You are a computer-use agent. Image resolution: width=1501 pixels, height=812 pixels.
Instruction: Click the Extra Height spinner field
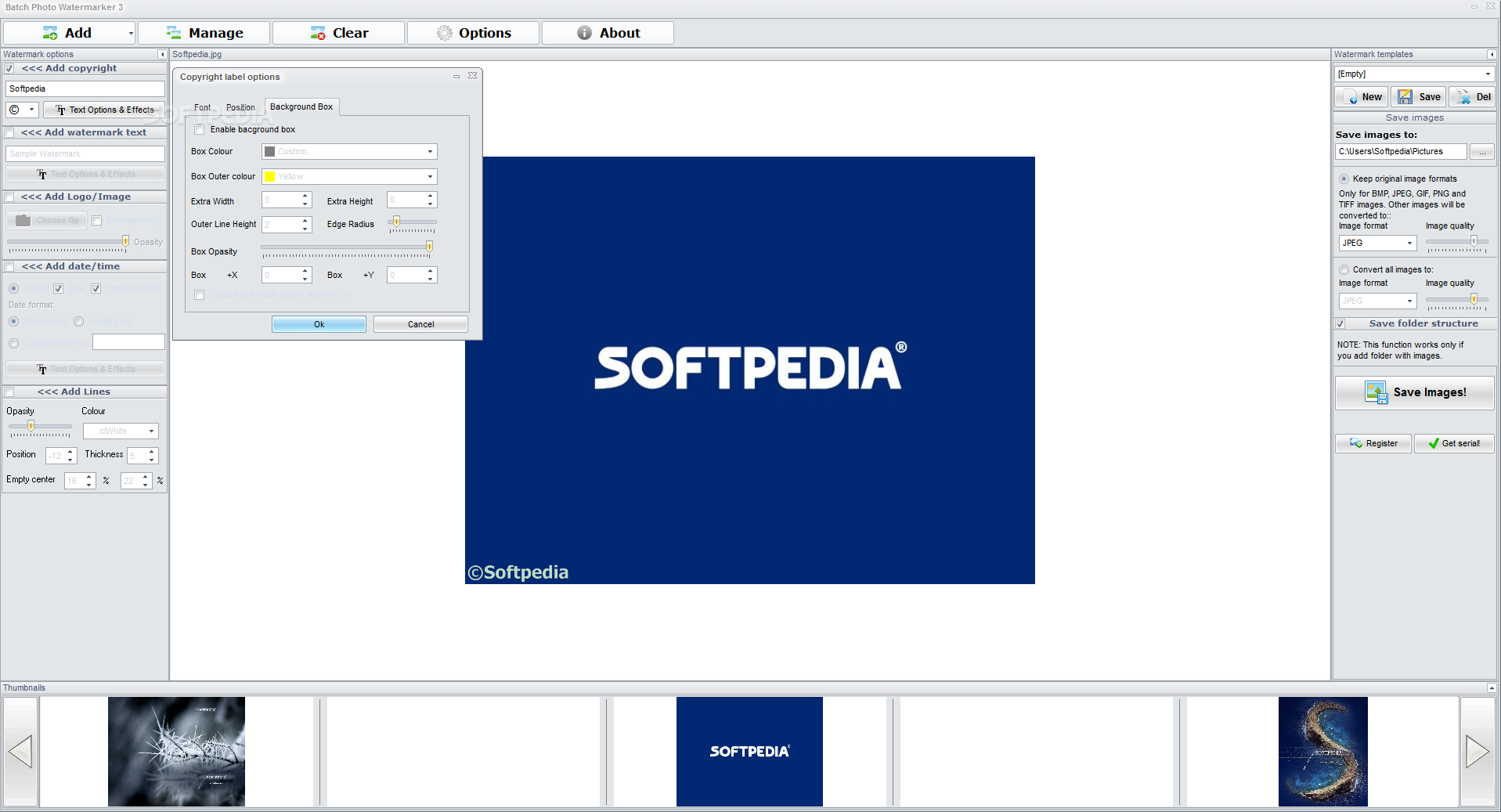click(x=412, y=200)
